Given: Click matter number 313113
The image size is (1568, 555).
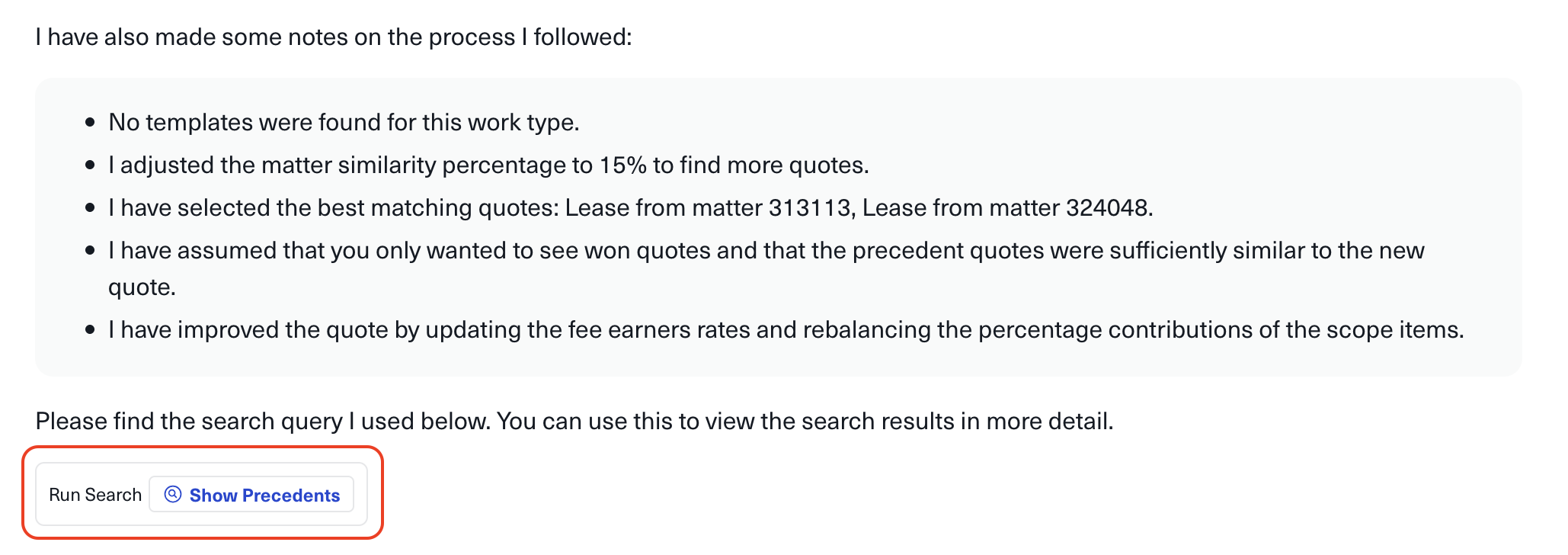Looking at the screenshot, I should point(809,207).
